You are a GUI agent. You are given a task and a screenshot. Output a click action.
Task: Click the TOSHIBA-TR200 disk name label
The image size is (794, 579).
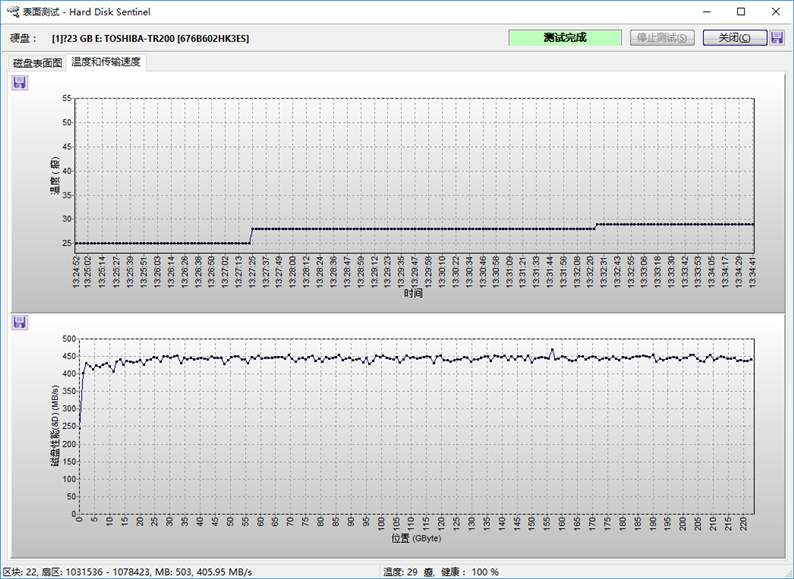pos(150,38)
